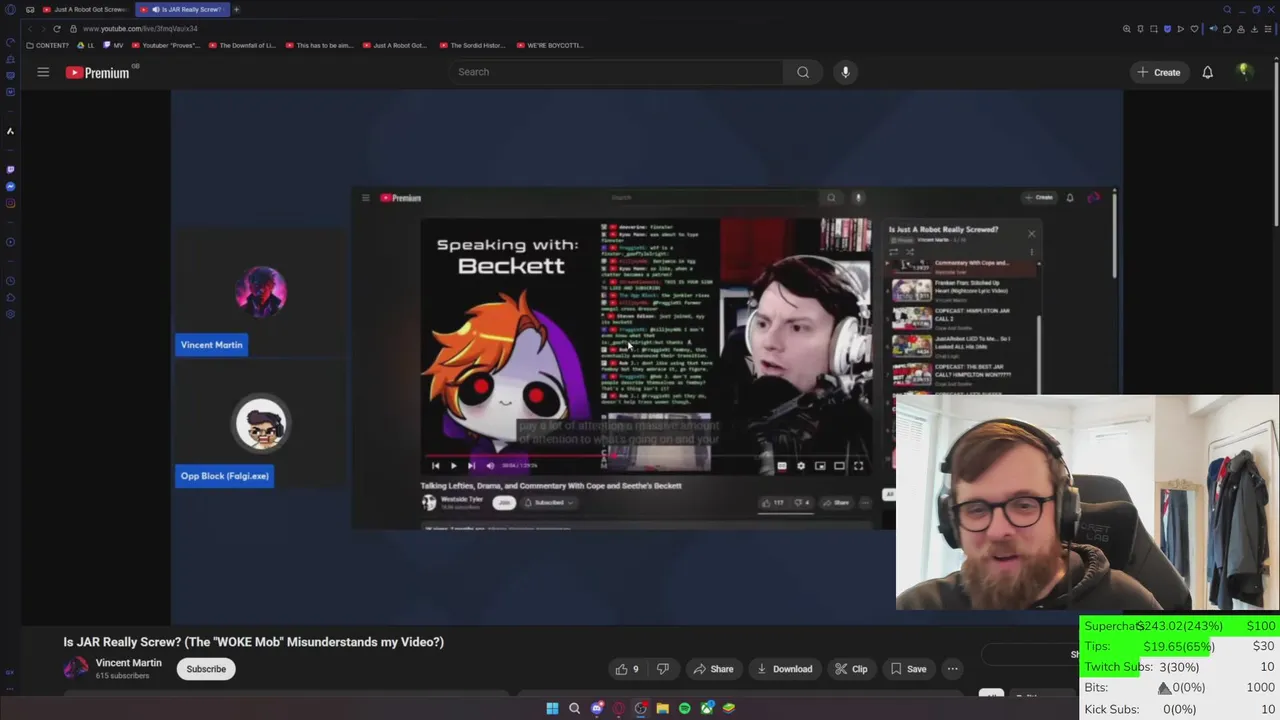Save the video to a playlist
The image size is (1280, 720).
coord(908,669)
